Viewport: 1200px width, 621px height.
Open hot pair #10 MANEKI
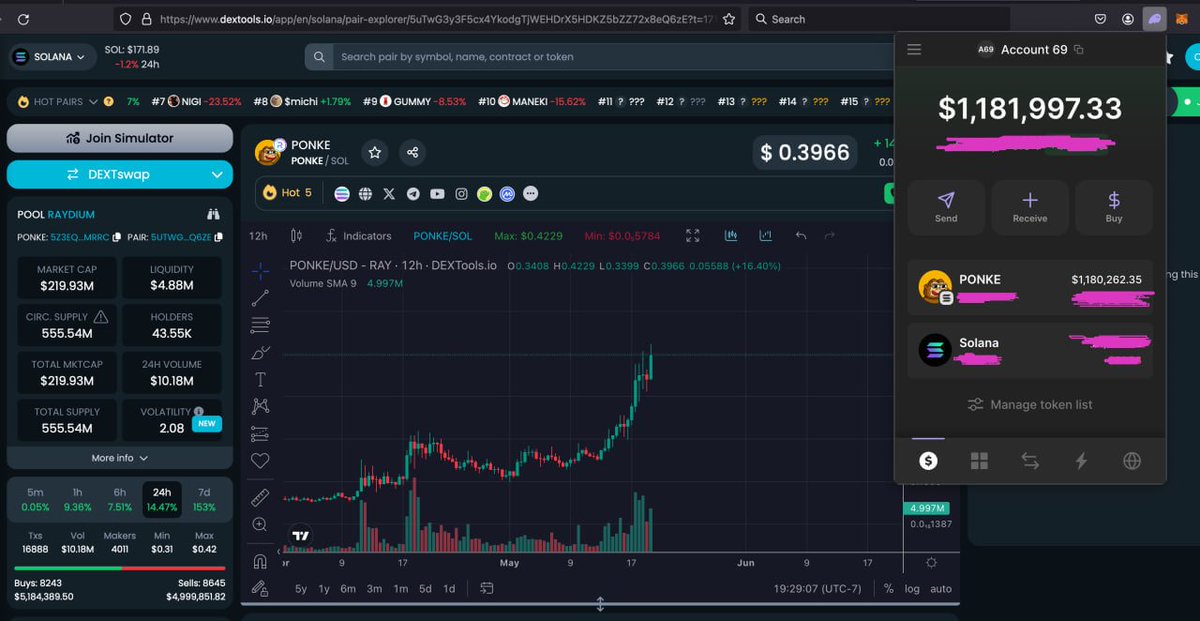click(x=531, y=102)
